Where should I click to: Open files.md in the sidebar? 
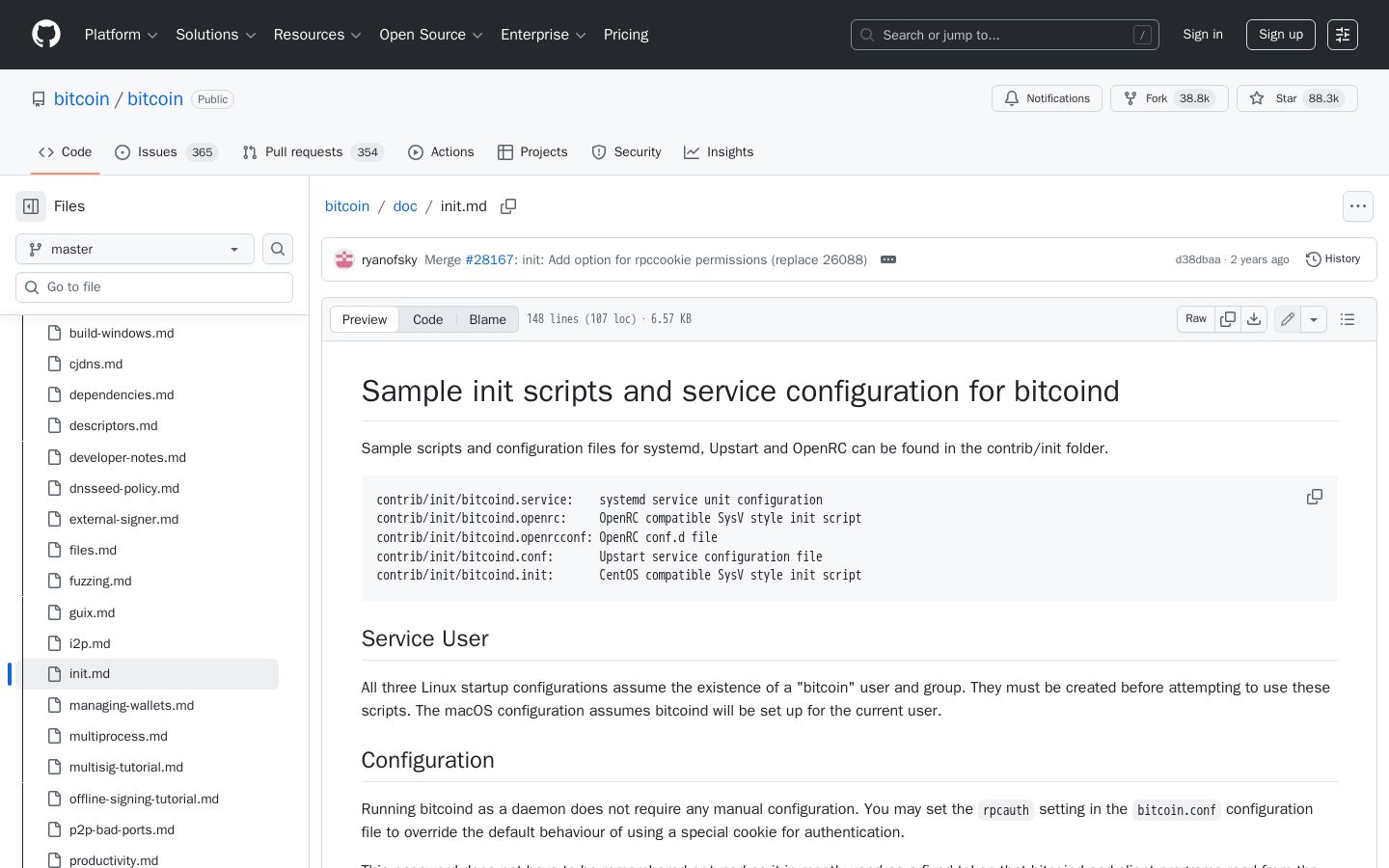coord(93,550)
